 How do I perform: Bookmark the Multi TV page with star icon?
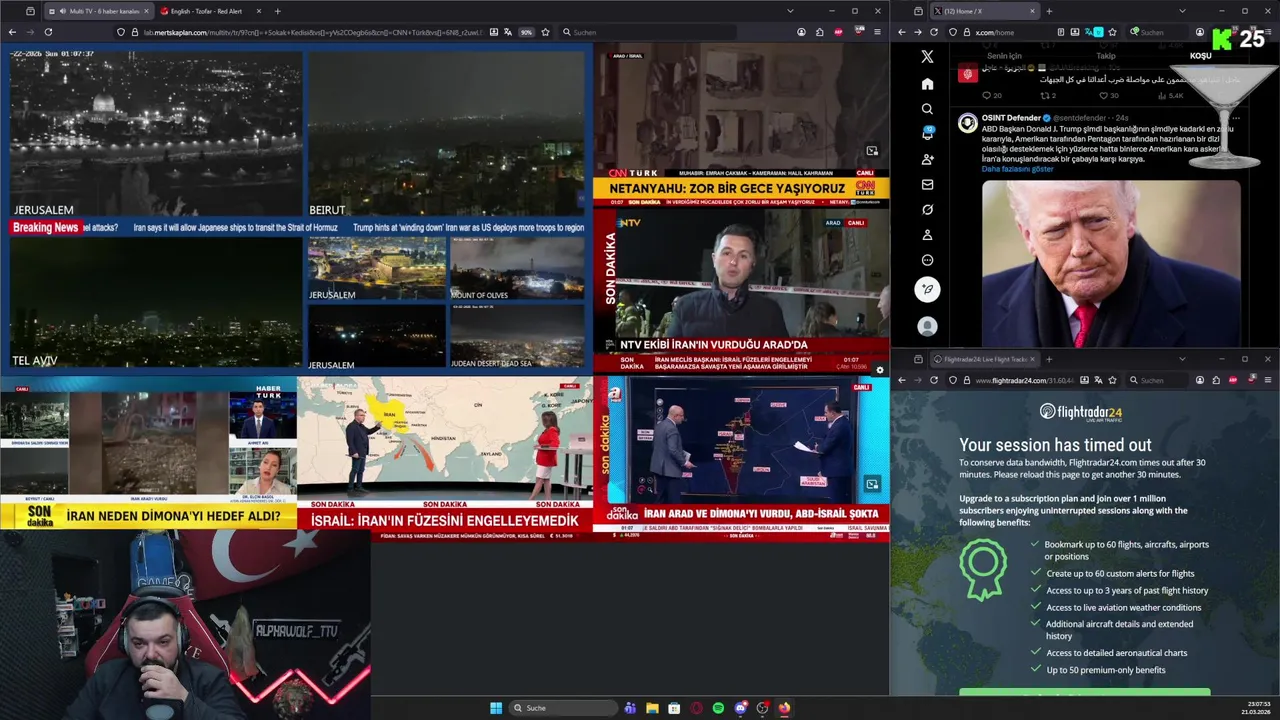pos(546,32)
